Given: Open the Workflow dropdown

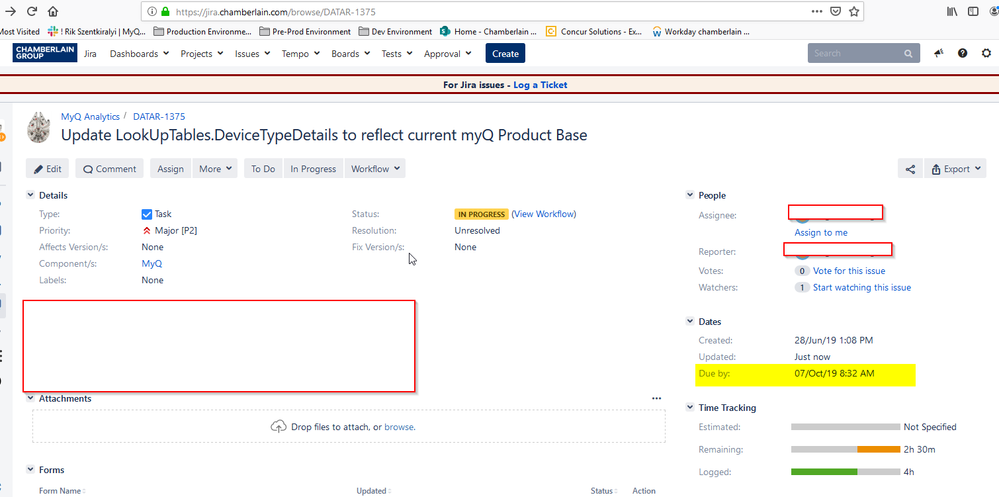Looking at the screenshot, I should pos(375,169).
